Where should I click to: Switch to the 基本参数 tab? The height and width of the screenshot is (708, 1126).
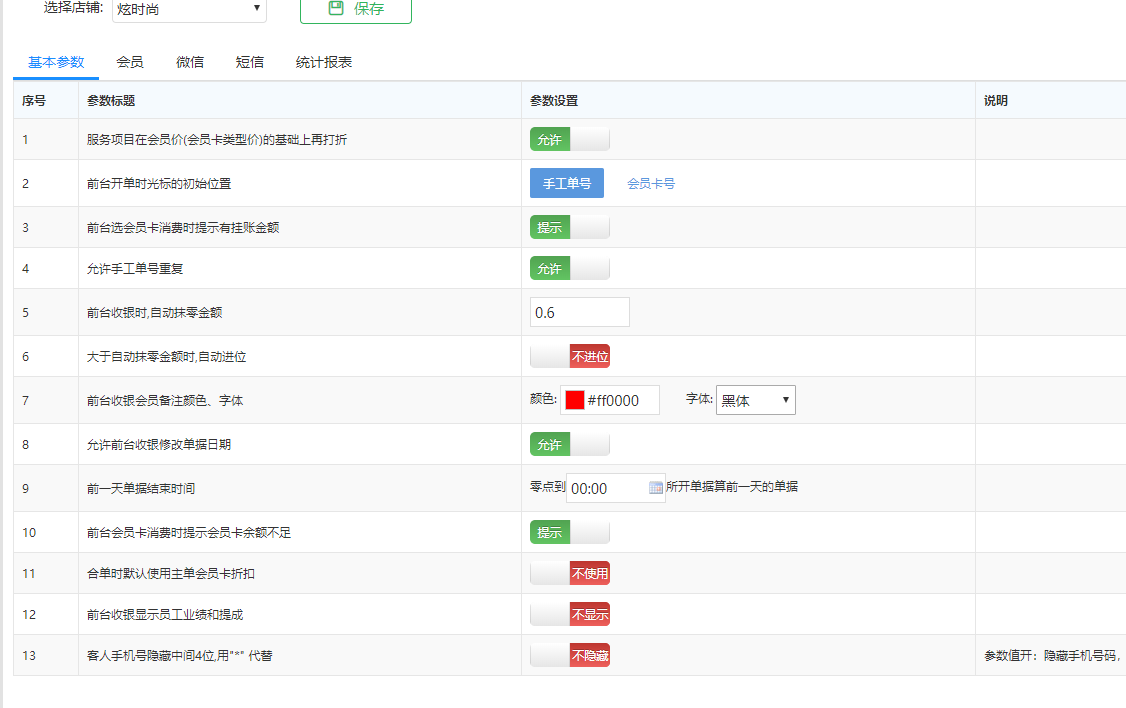[56, 62]
